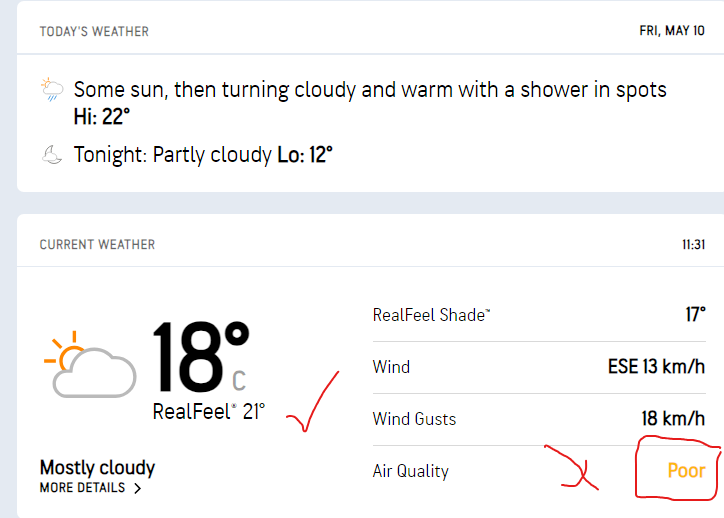
Task: Click the sun and shower weather icon
Action: tap(52, 91)
